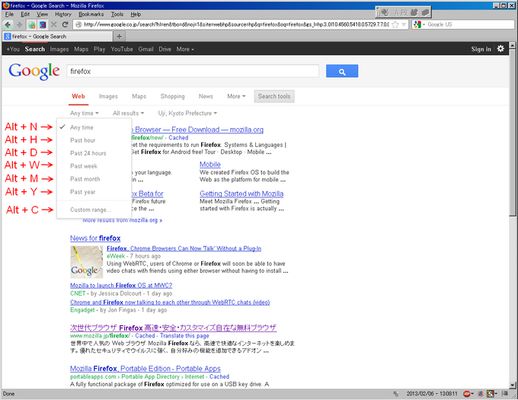518x400 pixels.
Task: Open the Mobile sitelink result
Action: tap(210, 164)
